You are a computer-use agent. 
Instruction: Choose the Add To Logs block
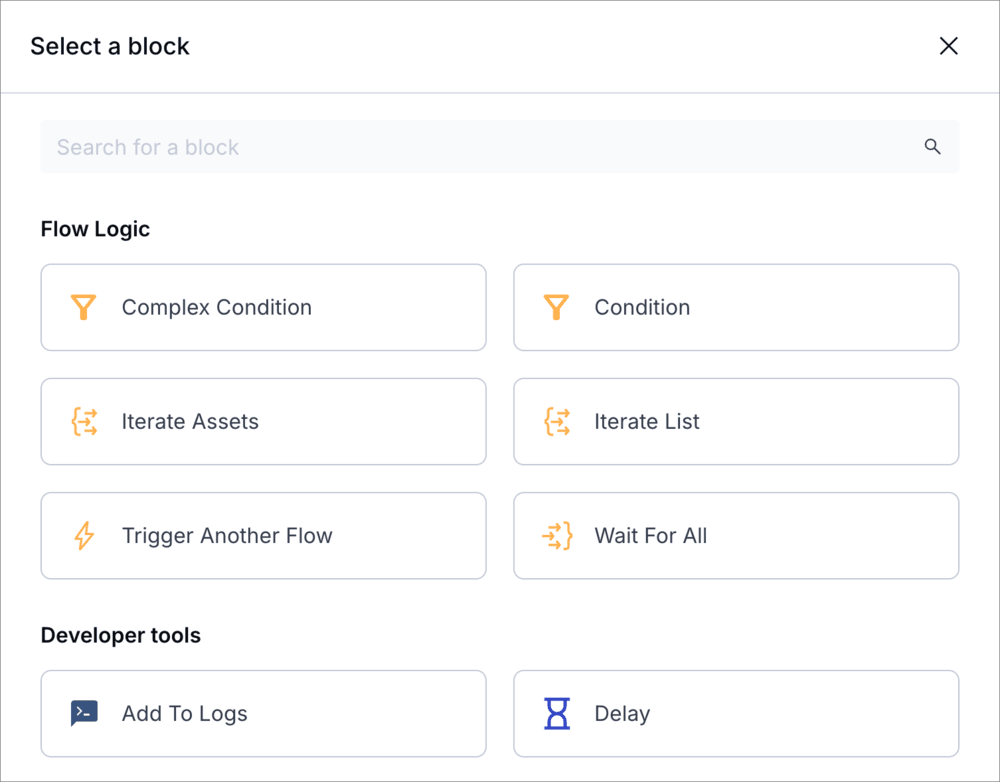263,713
